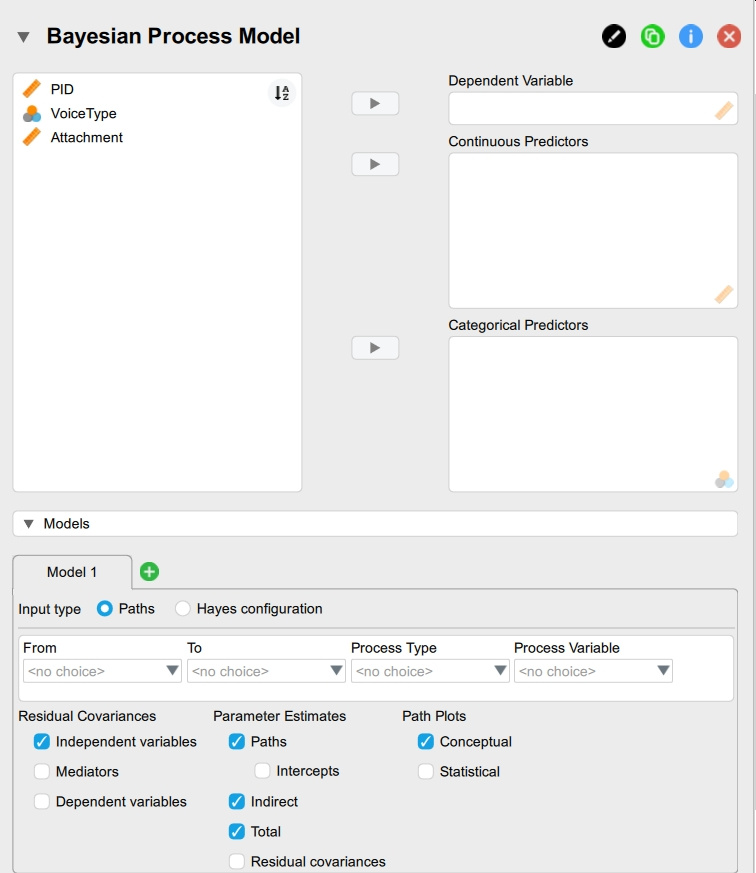The width and height of the screenshot is (756, 873).
Task: Uncheck the Indirect parameter estimates checkbox
Action: point(237,802)
